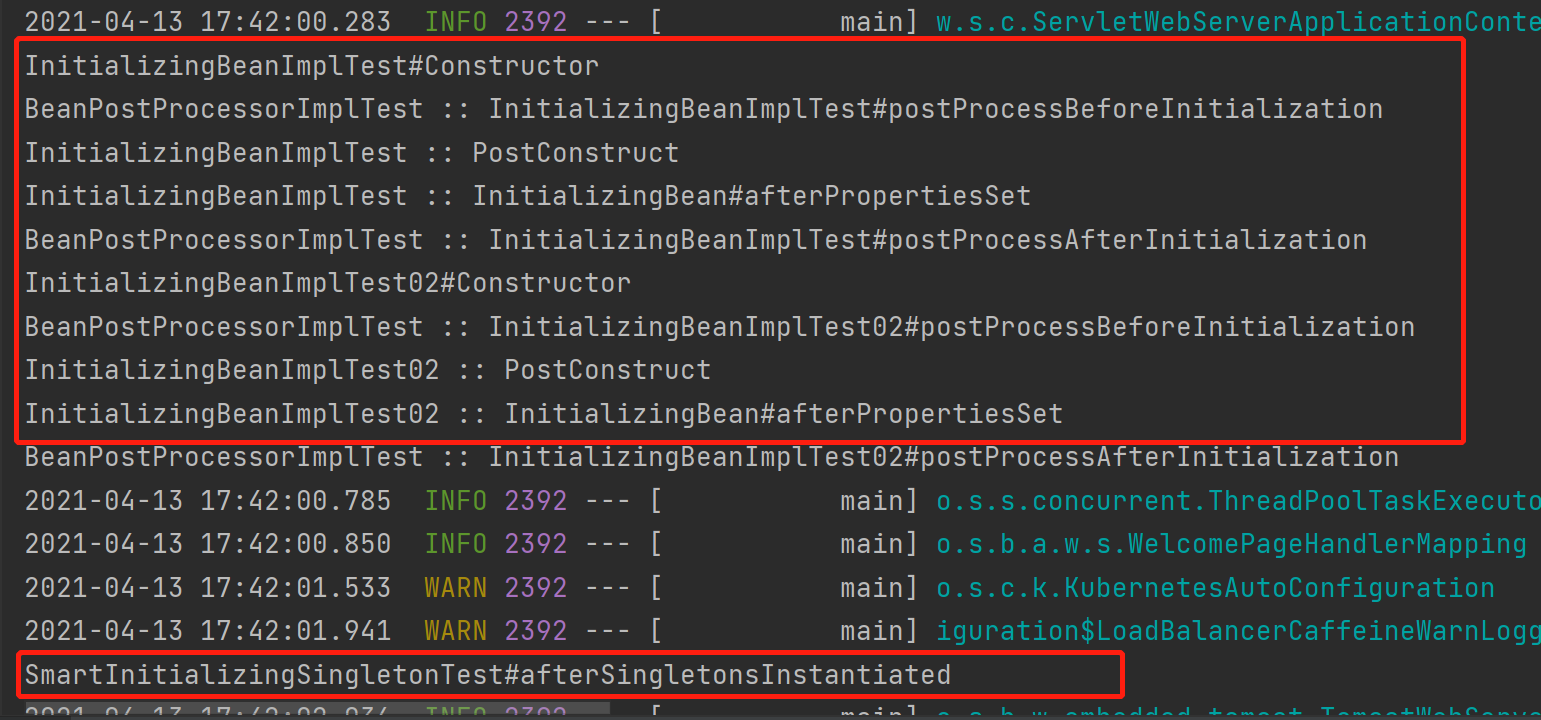This screenshot has width=1541, height=720.
Task: Click the o.s.b.a.w.s.WelcomePageHandlerMapping logger name
Action: (x=1231, y=544)
